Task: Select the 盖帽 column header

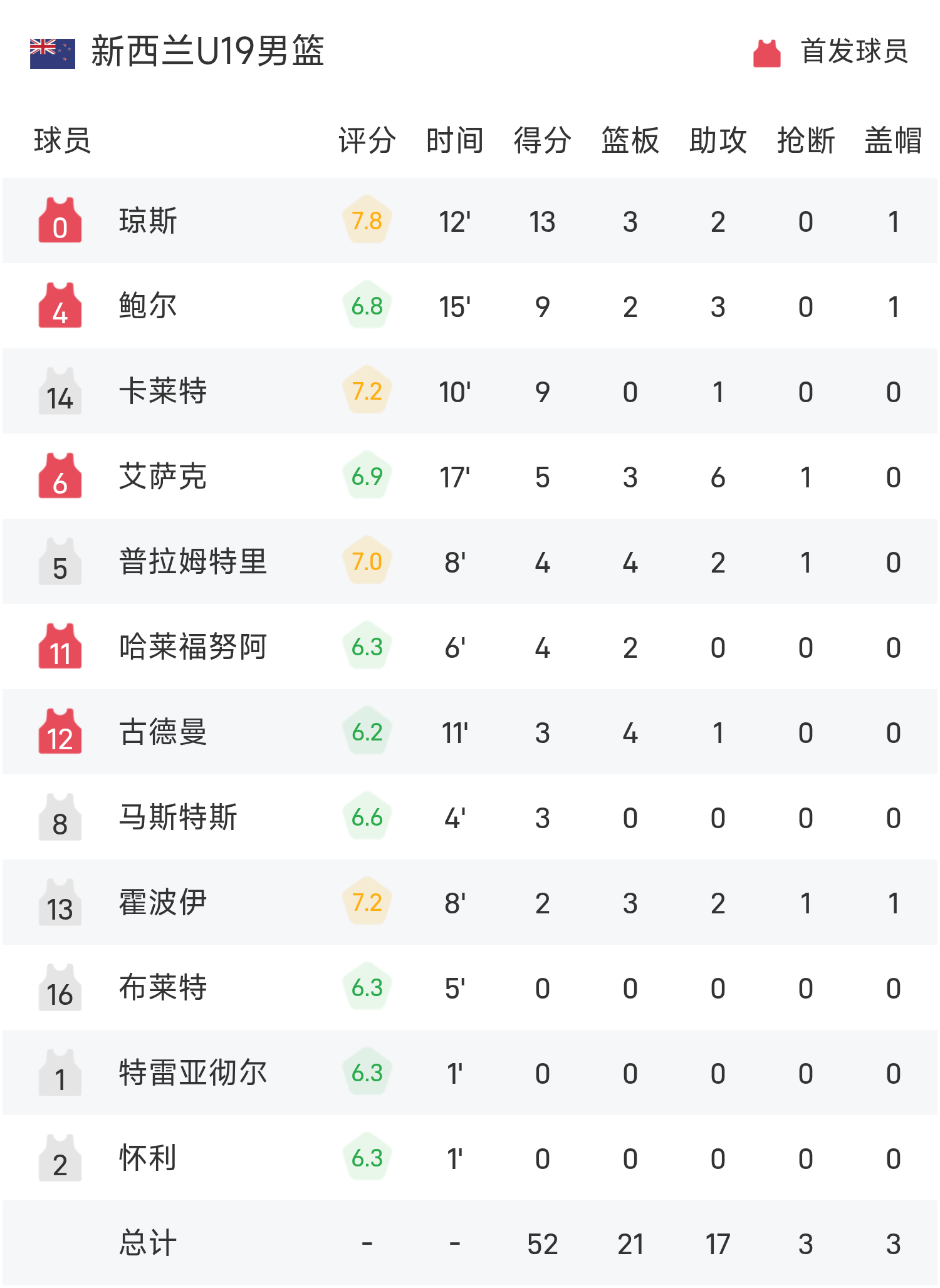Action: click(x=894, y=140)
